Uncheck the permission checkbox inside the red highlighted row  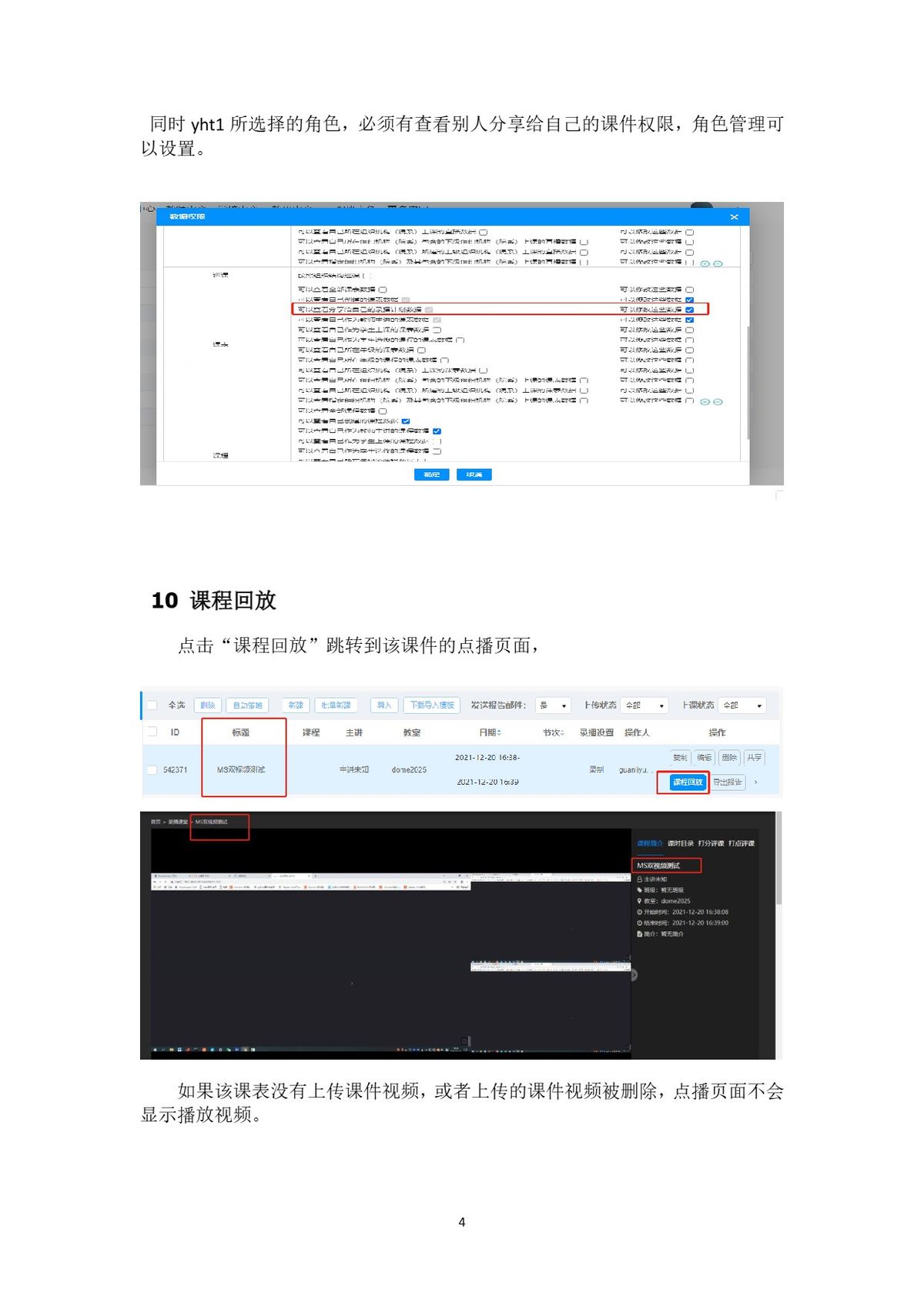coord(689,310)
